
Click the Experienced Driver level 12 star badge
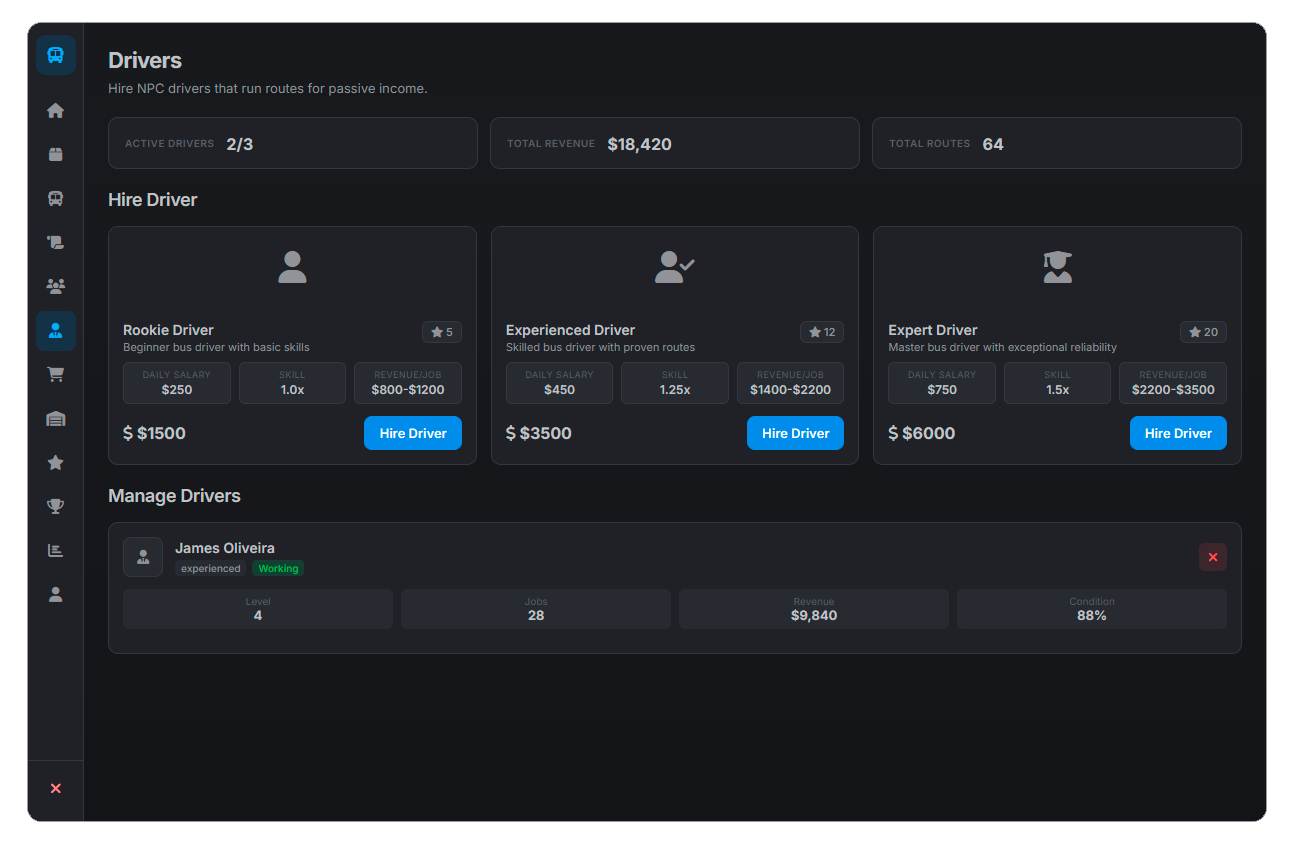coord(822,332)
